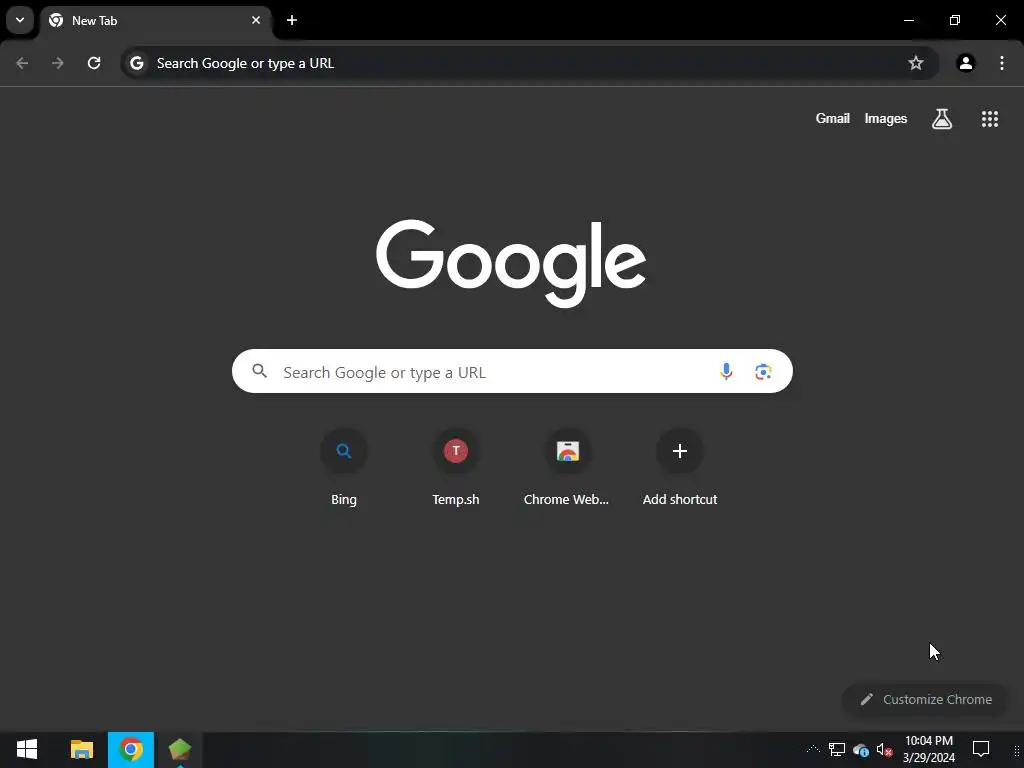This screenshot has width=1024, height=768.
Task: Select the New Tab tab
Action: [155, 21]
